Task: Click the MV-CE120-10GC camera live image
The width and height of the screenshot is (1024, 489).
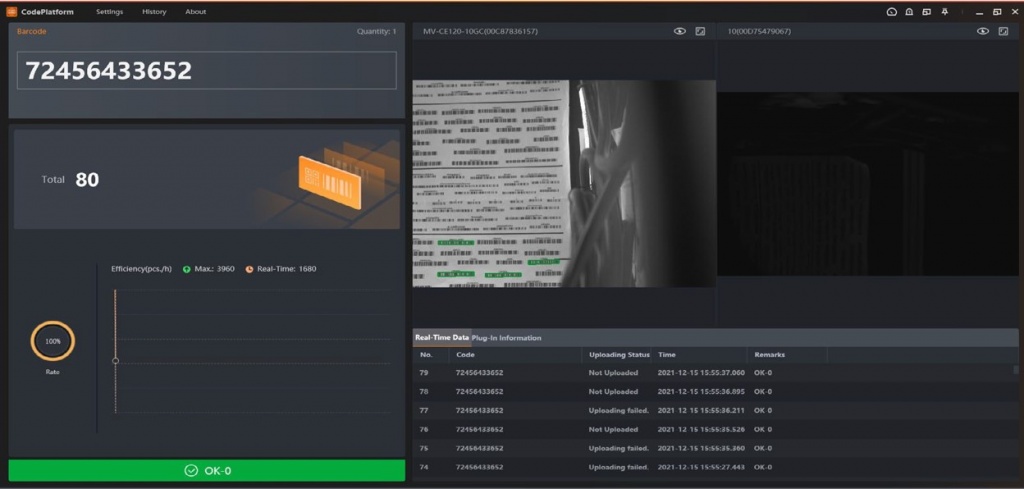Action: (x=564, y=183)
